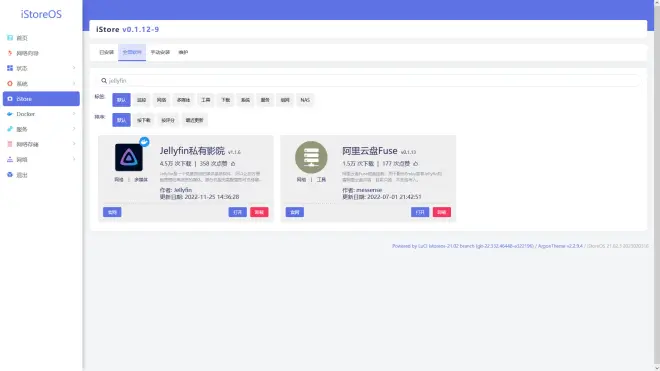660x371 pixels.
Task: Filter by the 系统 tag button
Action: [245, 100]
